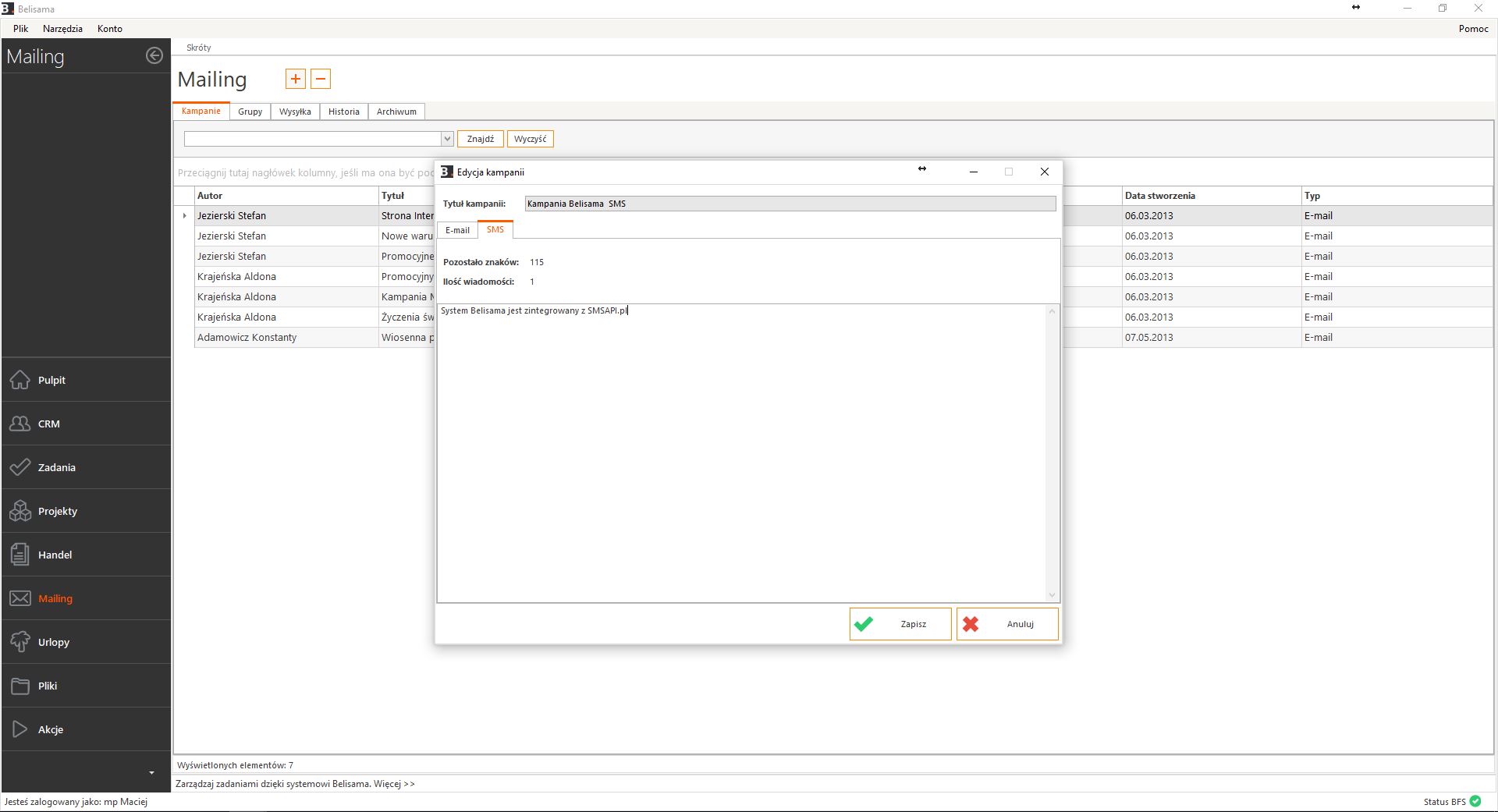Go to Zadania checkmark module
Image resolution: width=1498 pixels, height=812 pixels.
[x=20, y=467]
